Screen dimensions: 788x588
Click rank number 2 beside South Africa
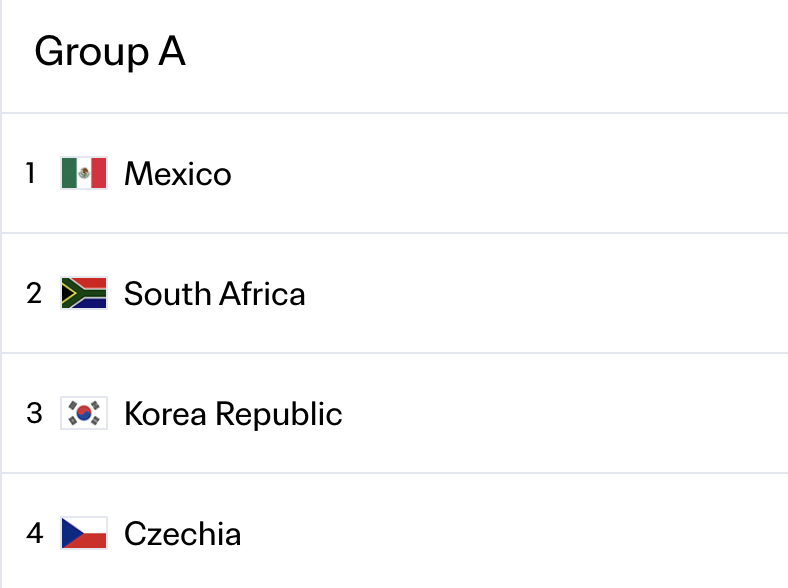pyautogui.click(x=34, y=293)
